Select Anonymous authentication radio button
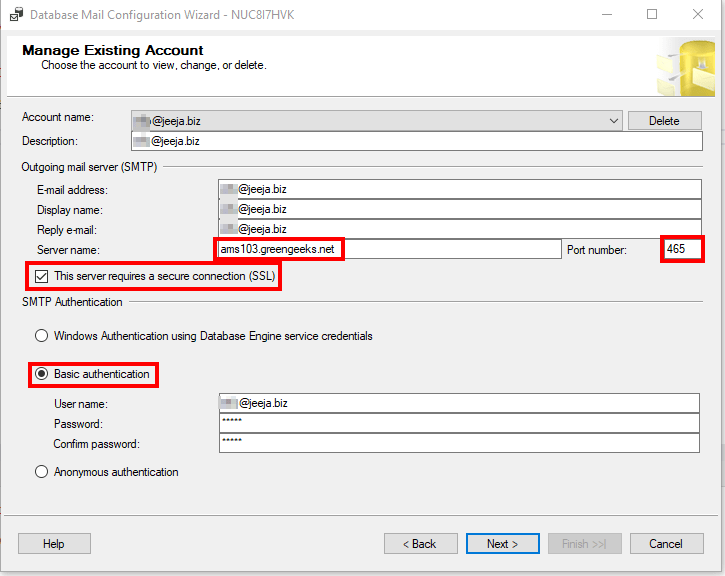725x576 pixels. [42, 472]
